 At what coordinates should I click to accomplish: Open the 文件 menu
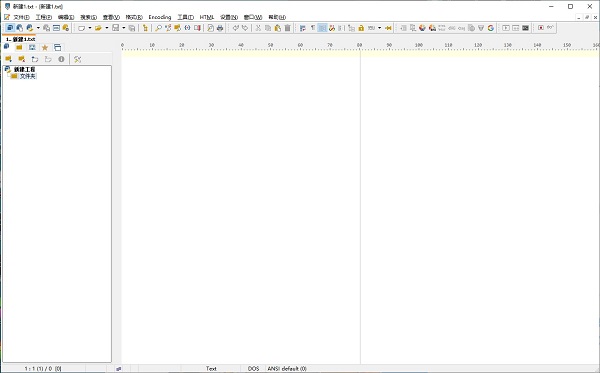click(21, 17)
